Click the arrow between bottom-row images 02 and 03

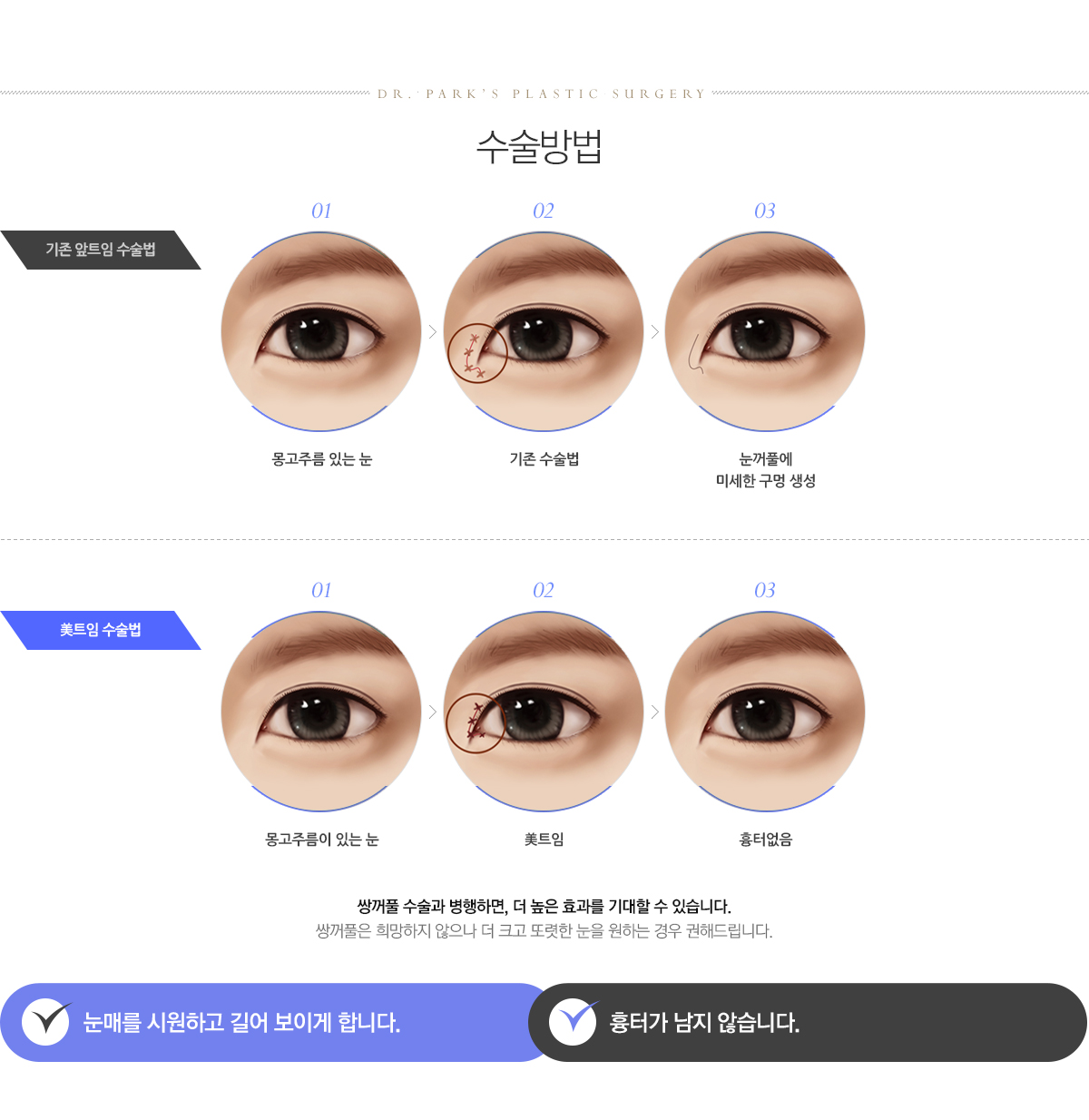[654, 712]
